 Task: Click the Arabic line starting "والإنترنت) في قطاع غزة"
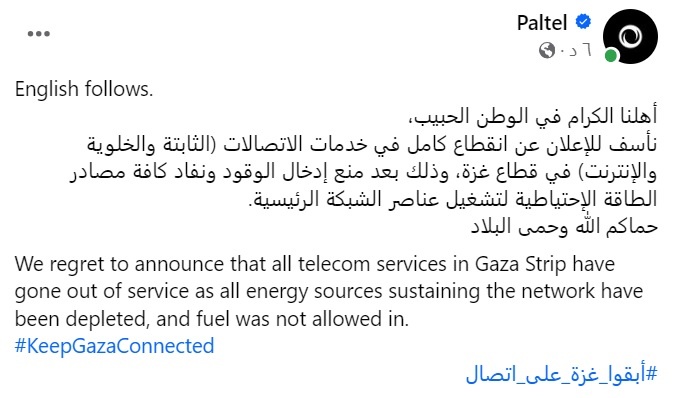click(363, 172)
